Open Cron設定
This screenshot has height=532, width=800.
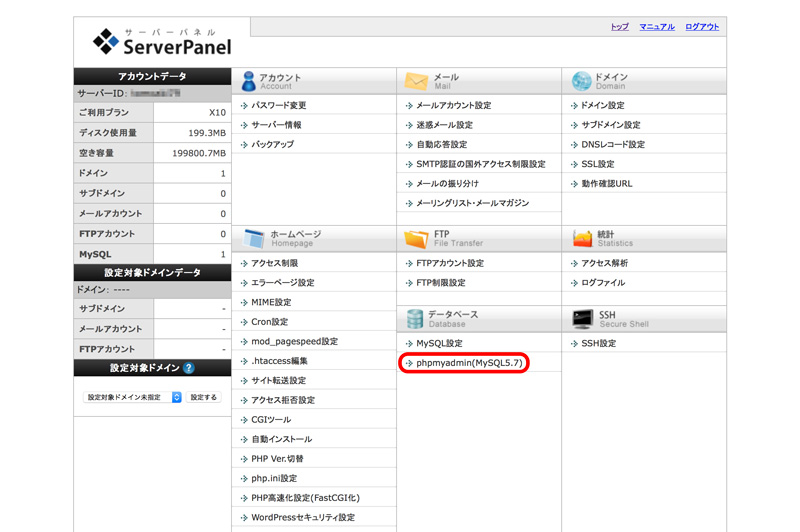(x=269, y=322)
